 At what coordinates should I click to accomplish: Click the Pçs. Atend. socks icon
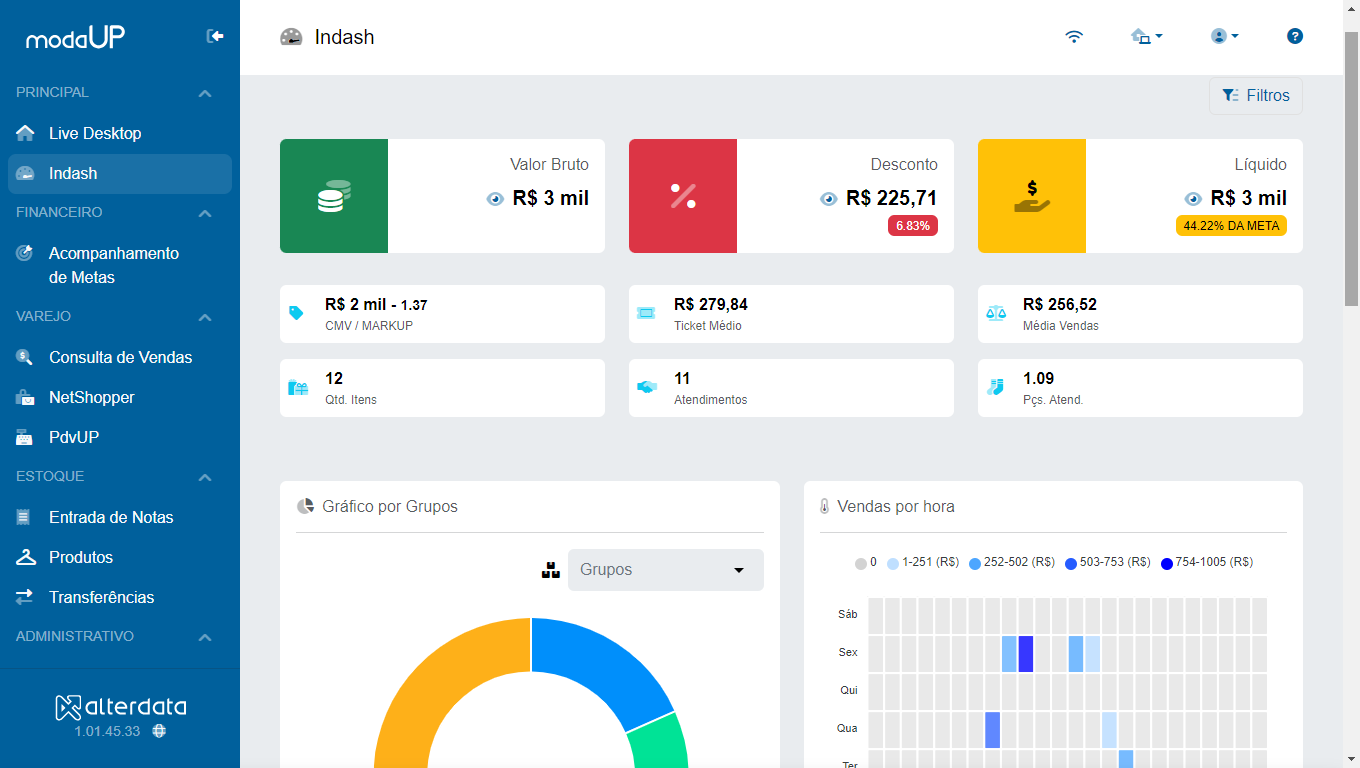pos(995,387)
